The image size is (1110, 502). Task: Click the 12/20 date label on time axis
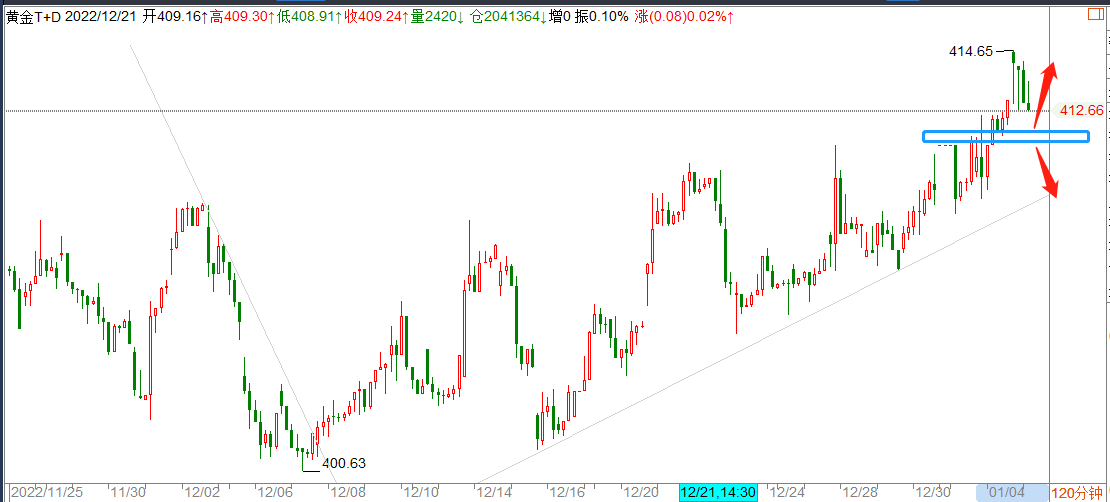click(x=641, y=492)
